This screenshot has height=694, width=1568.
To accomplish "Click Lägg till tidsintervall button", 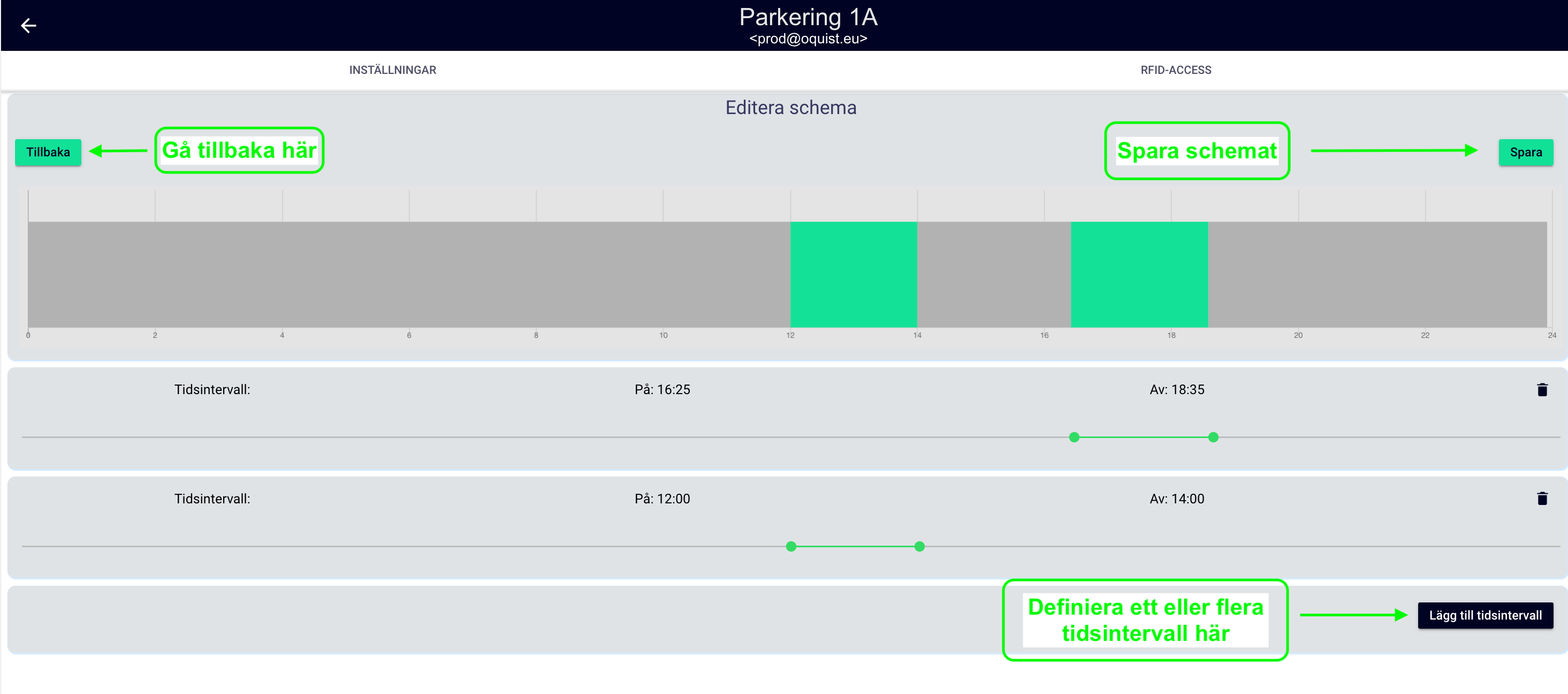I will (1484, 615).
